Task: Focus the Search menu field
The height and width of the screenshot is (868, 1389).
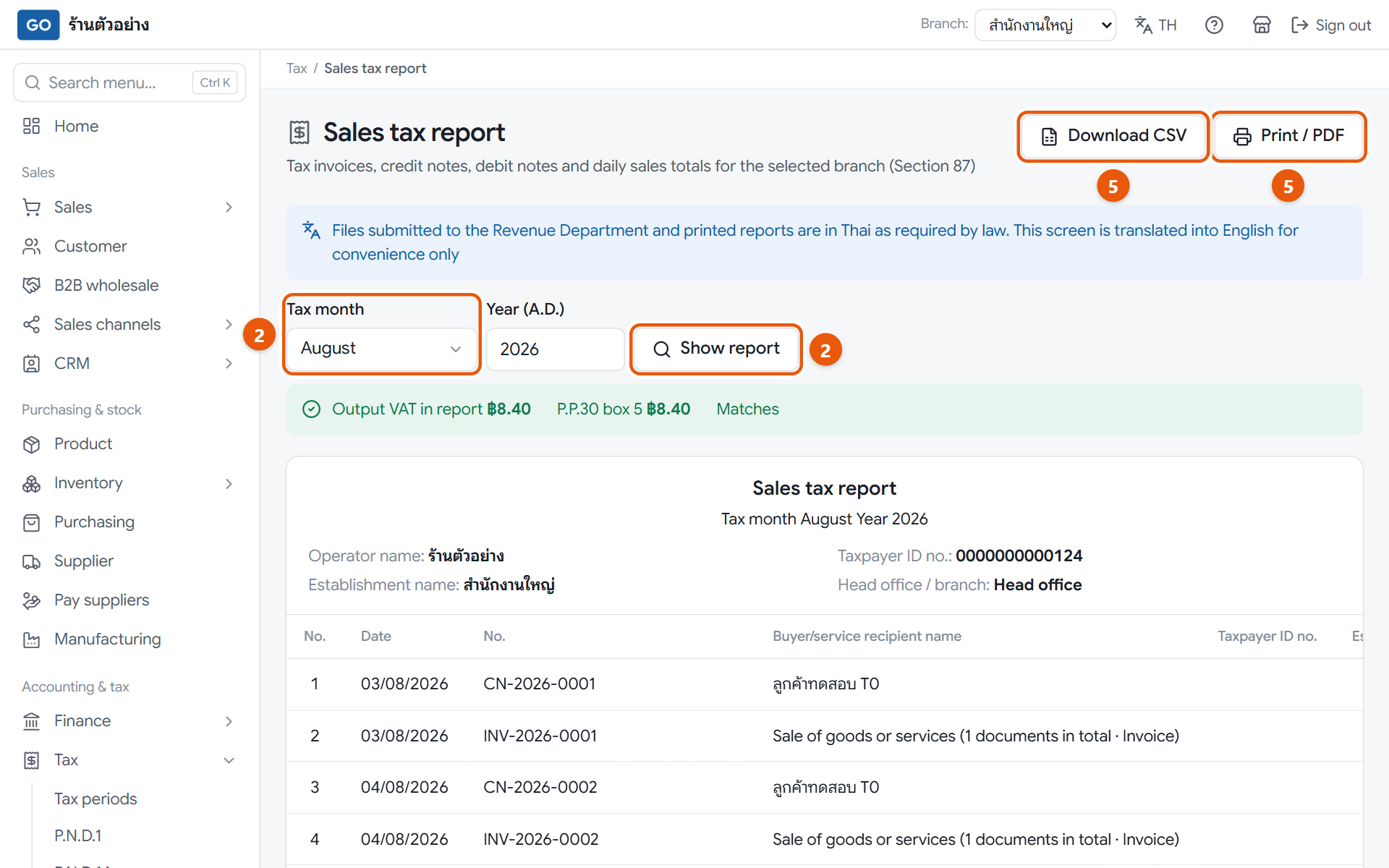Action: pos(129,82)
